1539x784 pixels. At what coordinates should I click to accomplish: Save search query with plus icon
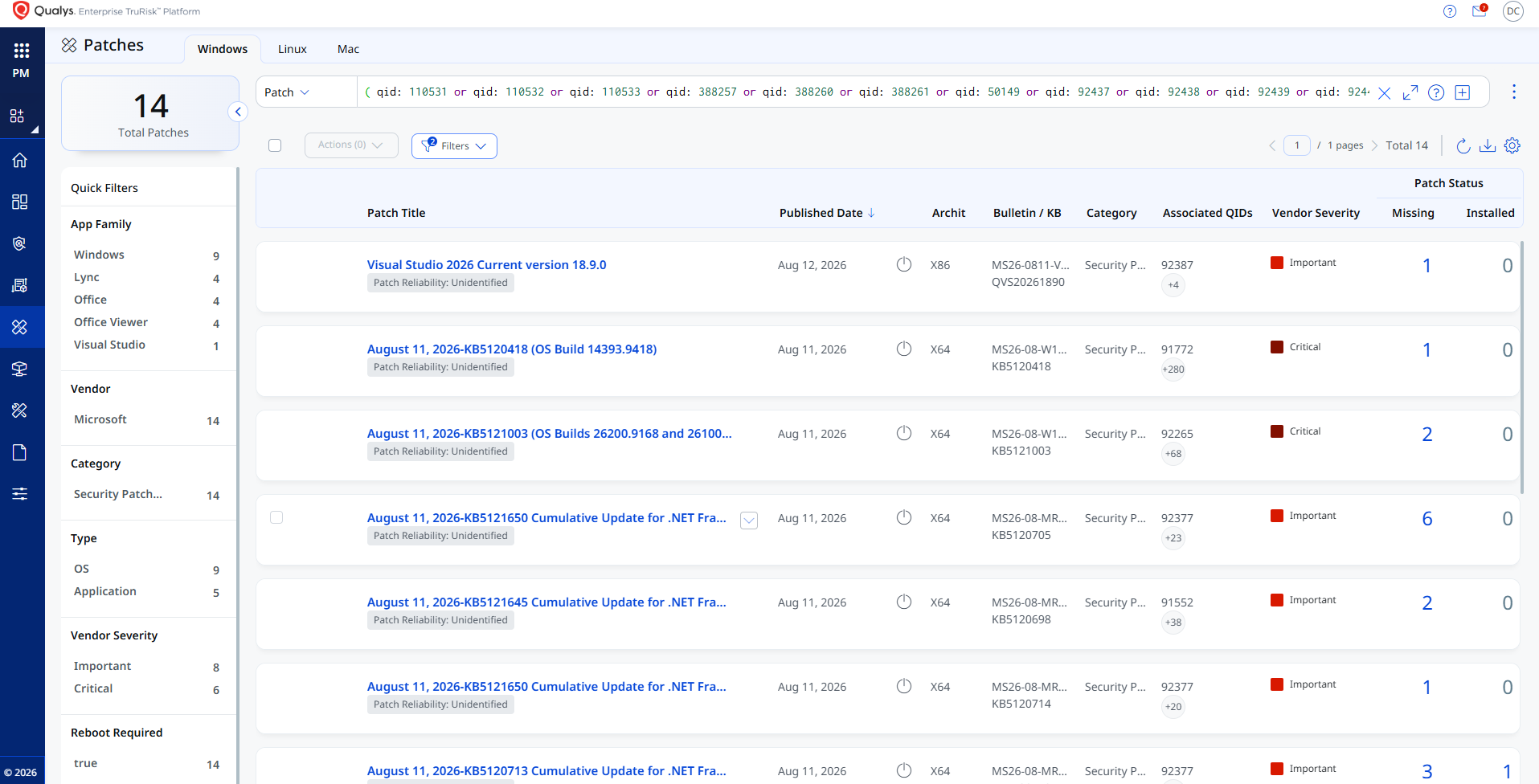click(x=1463, y=92)
